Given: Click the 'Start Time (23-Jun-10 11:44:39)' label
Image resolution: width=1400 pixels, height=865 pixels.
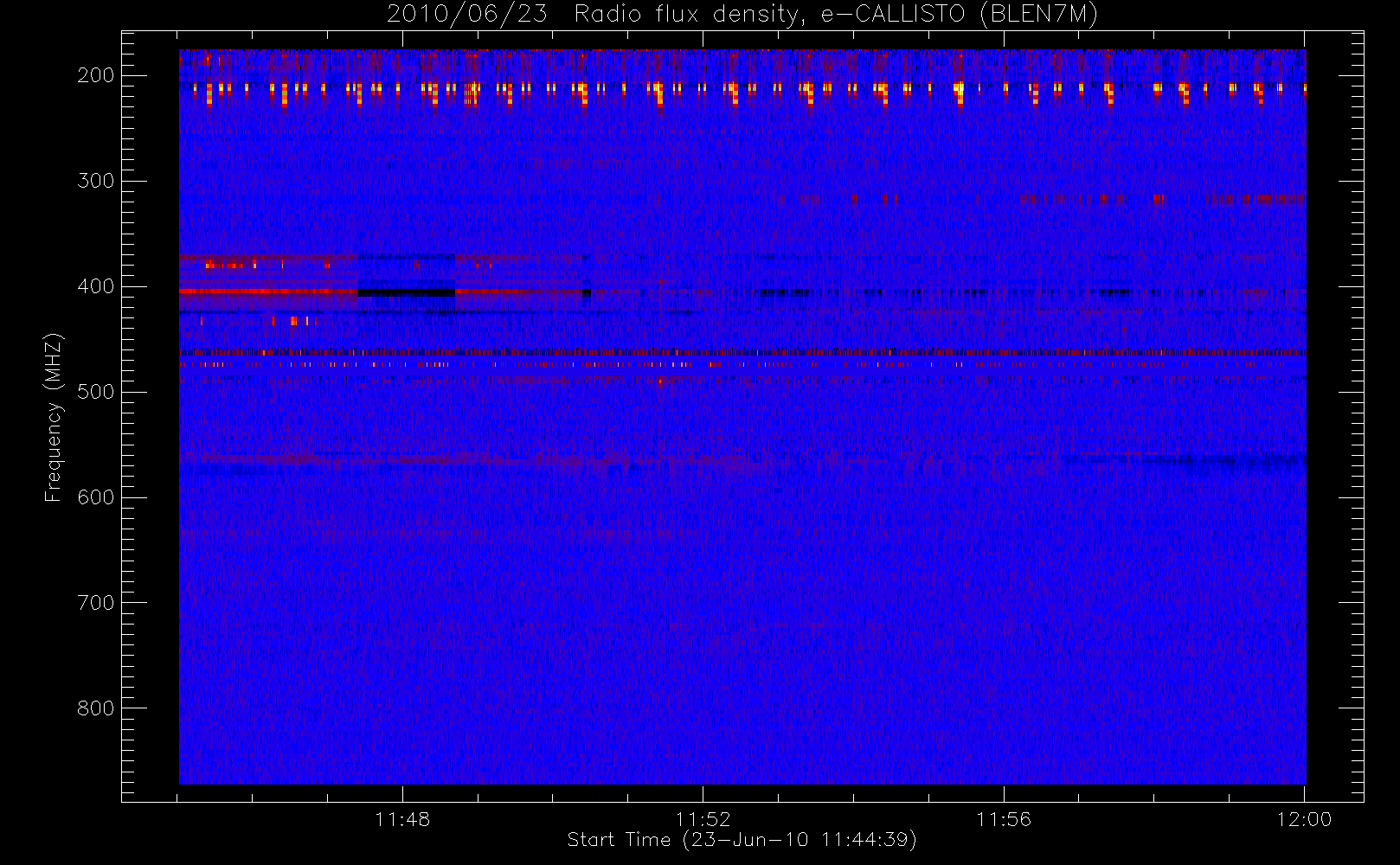Looking at the screenshot, I should [742, 840].
